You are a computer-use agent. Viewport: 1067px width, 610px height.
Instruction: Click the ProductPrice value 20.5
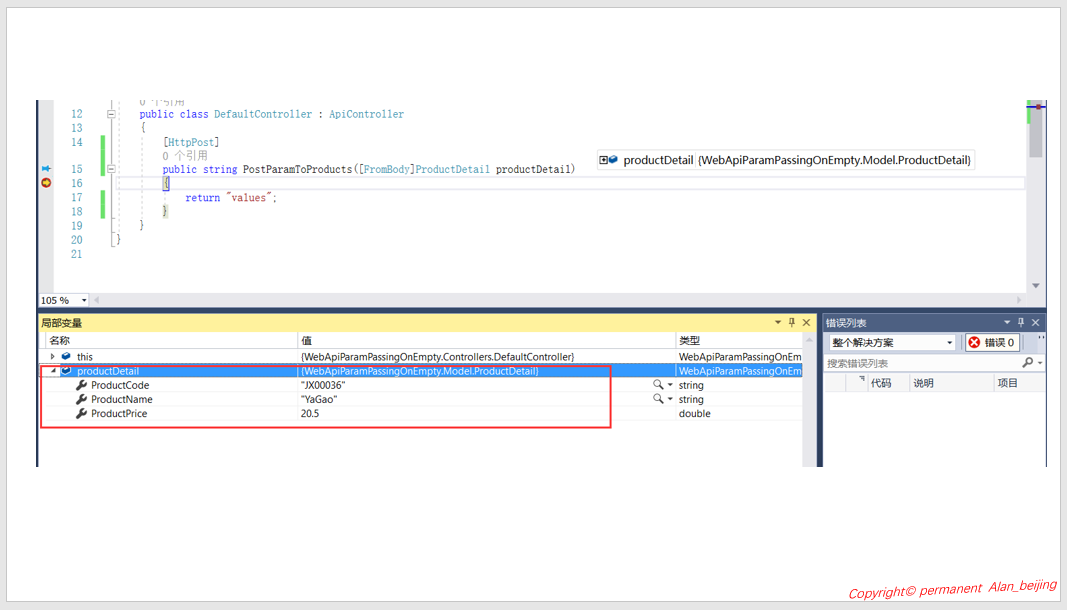pos(310,414)
